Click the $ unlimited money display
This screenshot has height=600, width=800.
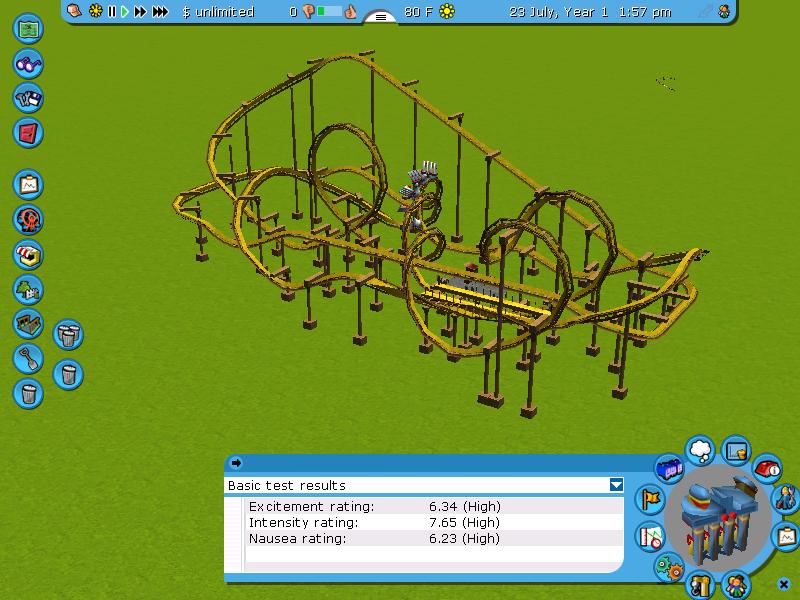218,12
